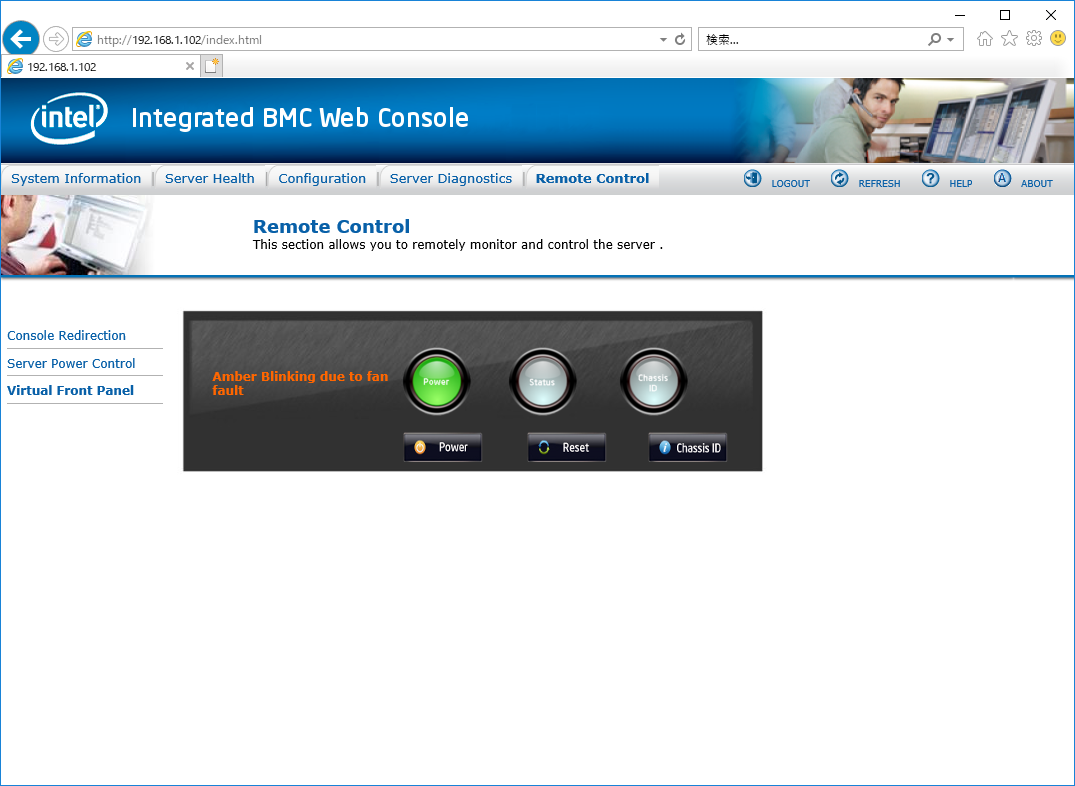Go to Server Diagnostics tab
This screenshot has height=786, width=1075.
pyautogui.click(x=450, y=179)
